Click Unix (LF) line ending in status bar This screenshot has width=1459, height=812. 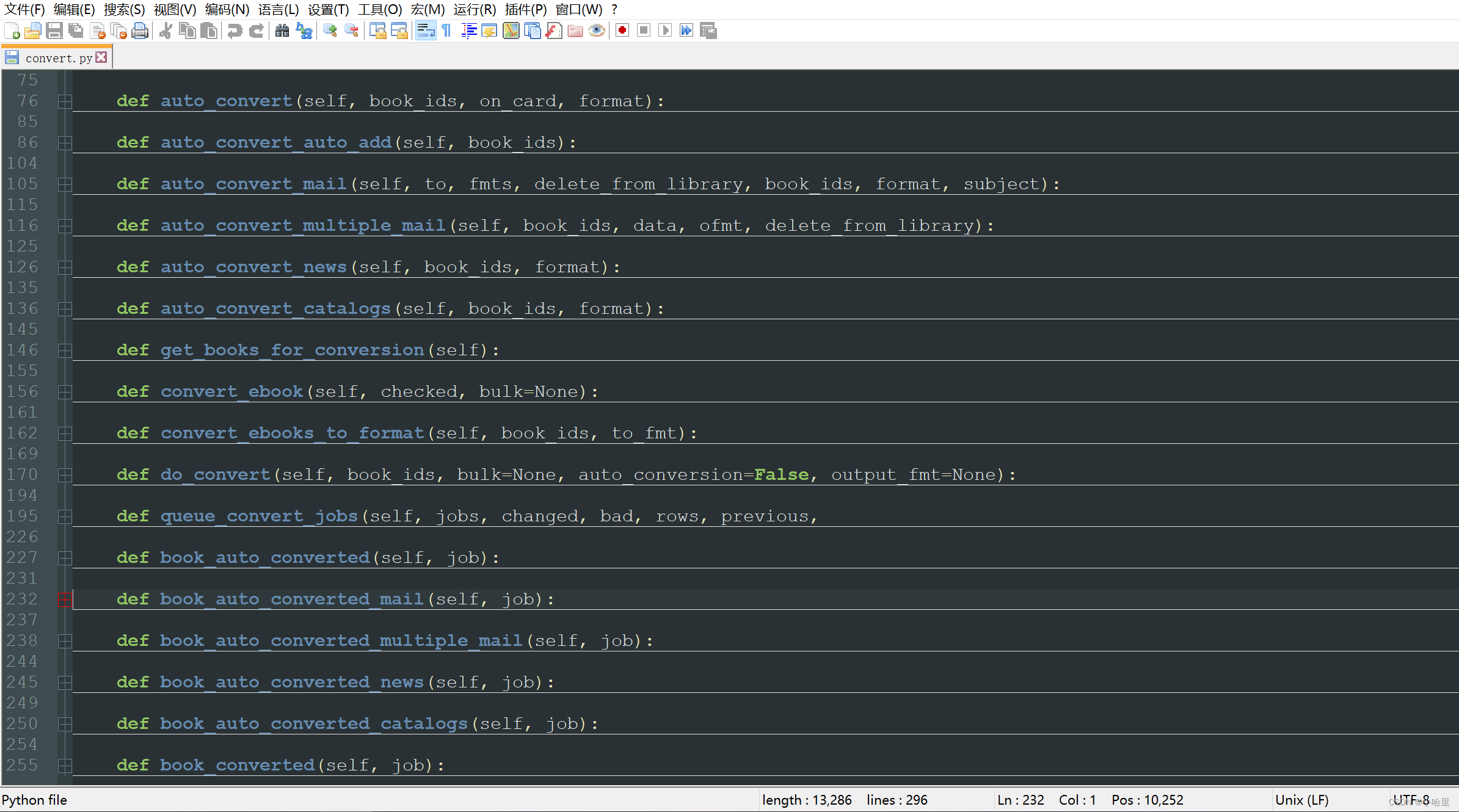tap(1301, 800)
